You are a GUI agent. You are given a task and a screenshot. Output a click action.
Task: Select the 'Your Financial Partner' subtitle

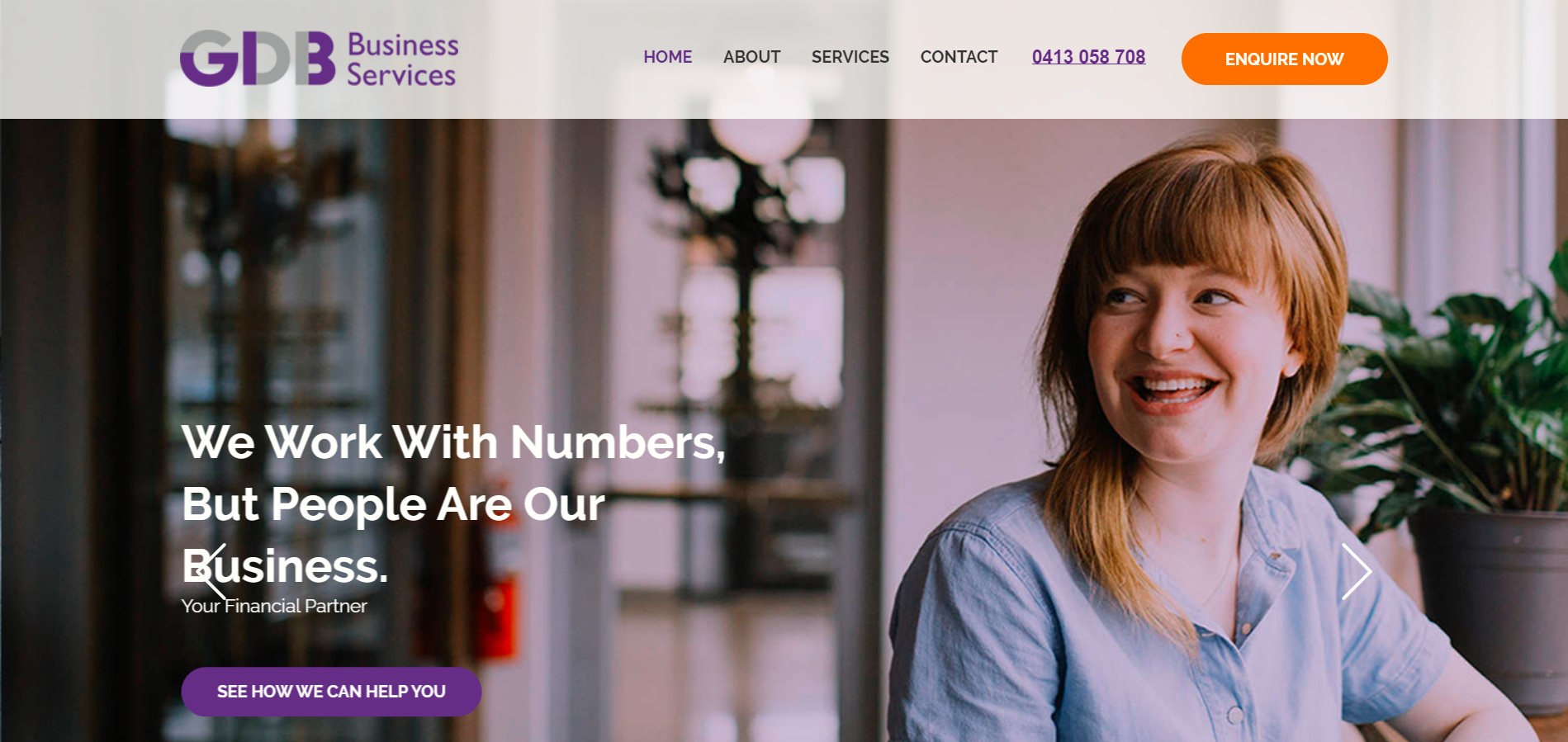(x=274, y=606)
